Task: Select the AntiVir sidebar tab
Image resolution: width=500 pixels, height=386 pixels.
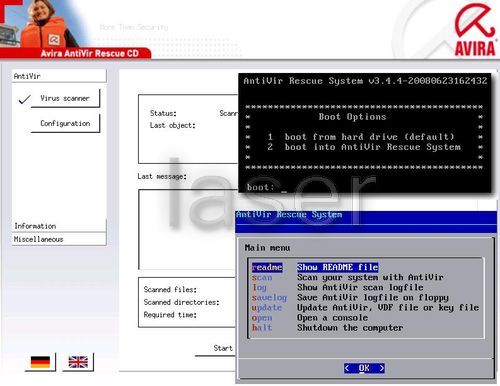Action: [59, 76]
